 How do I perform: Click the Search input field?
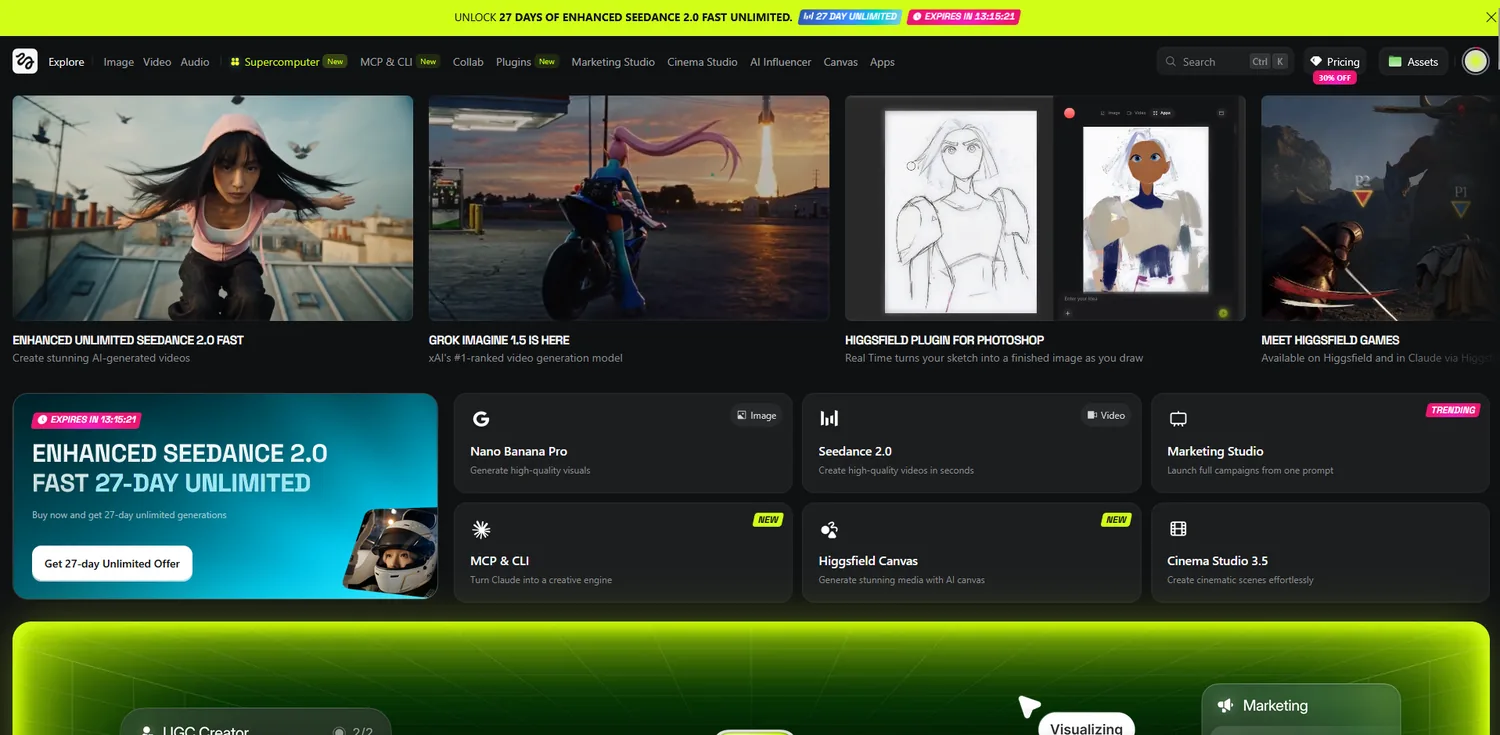click(1225, 62)
